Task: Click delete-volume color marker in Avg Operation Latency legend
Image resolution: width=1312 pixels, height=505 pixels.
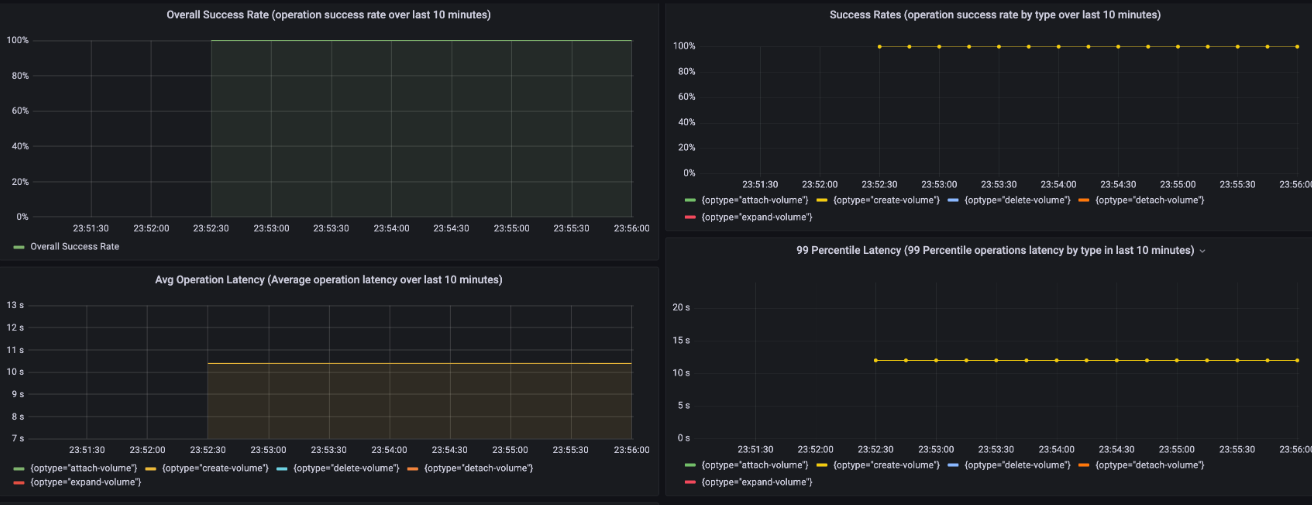Action: tap(280, 468)
